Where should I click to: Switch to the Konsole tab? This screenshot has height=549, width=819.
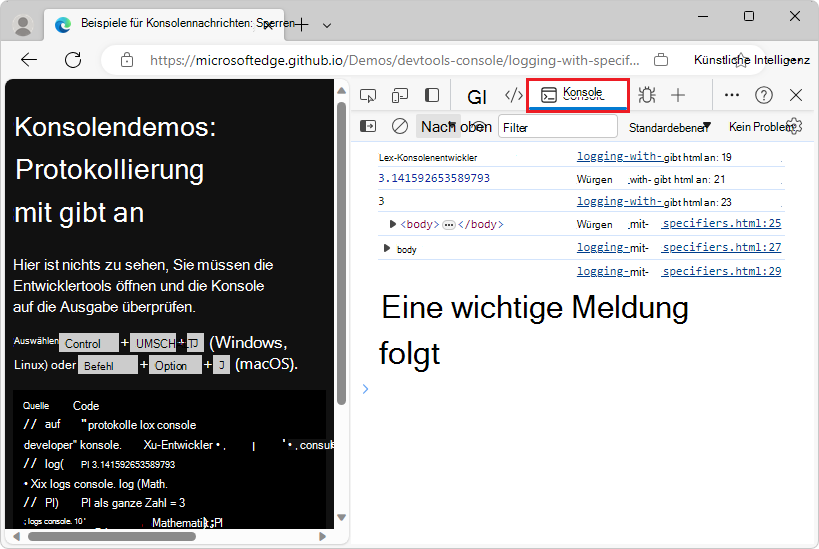(x=578, y=95)
